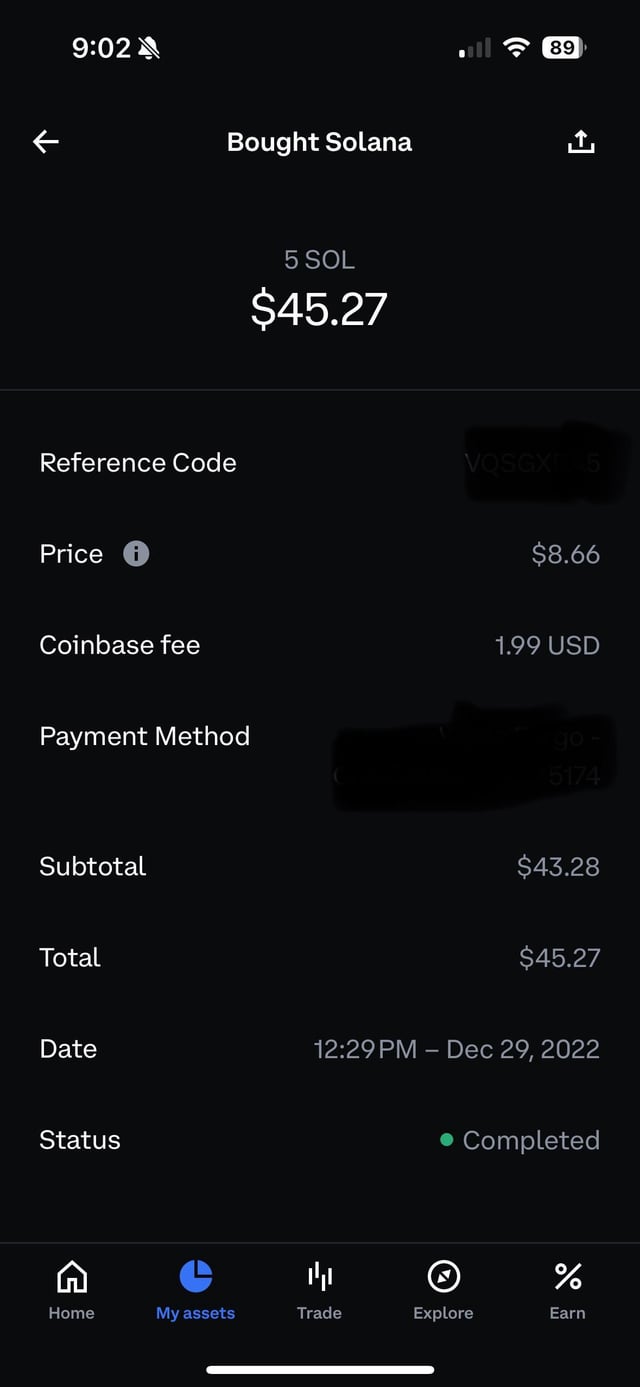Tap the Coinbase fee row amount

[x=547, y=645]
